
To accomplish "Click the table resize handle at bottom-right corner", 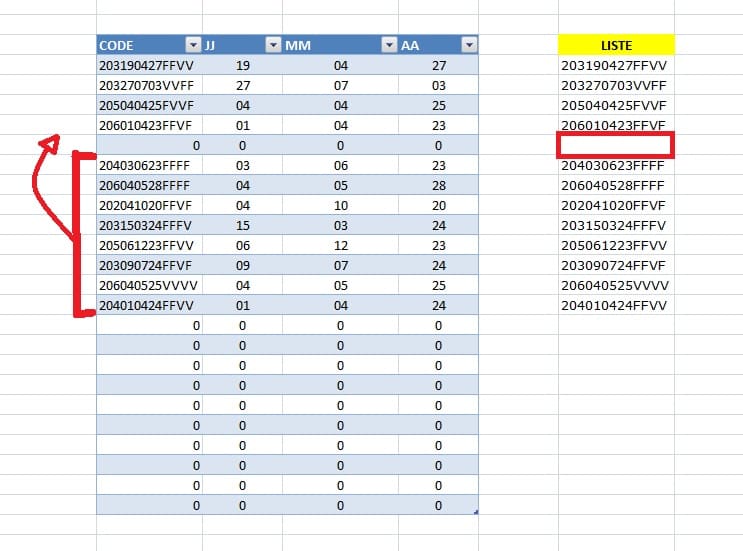I will [x=476, y=512].
